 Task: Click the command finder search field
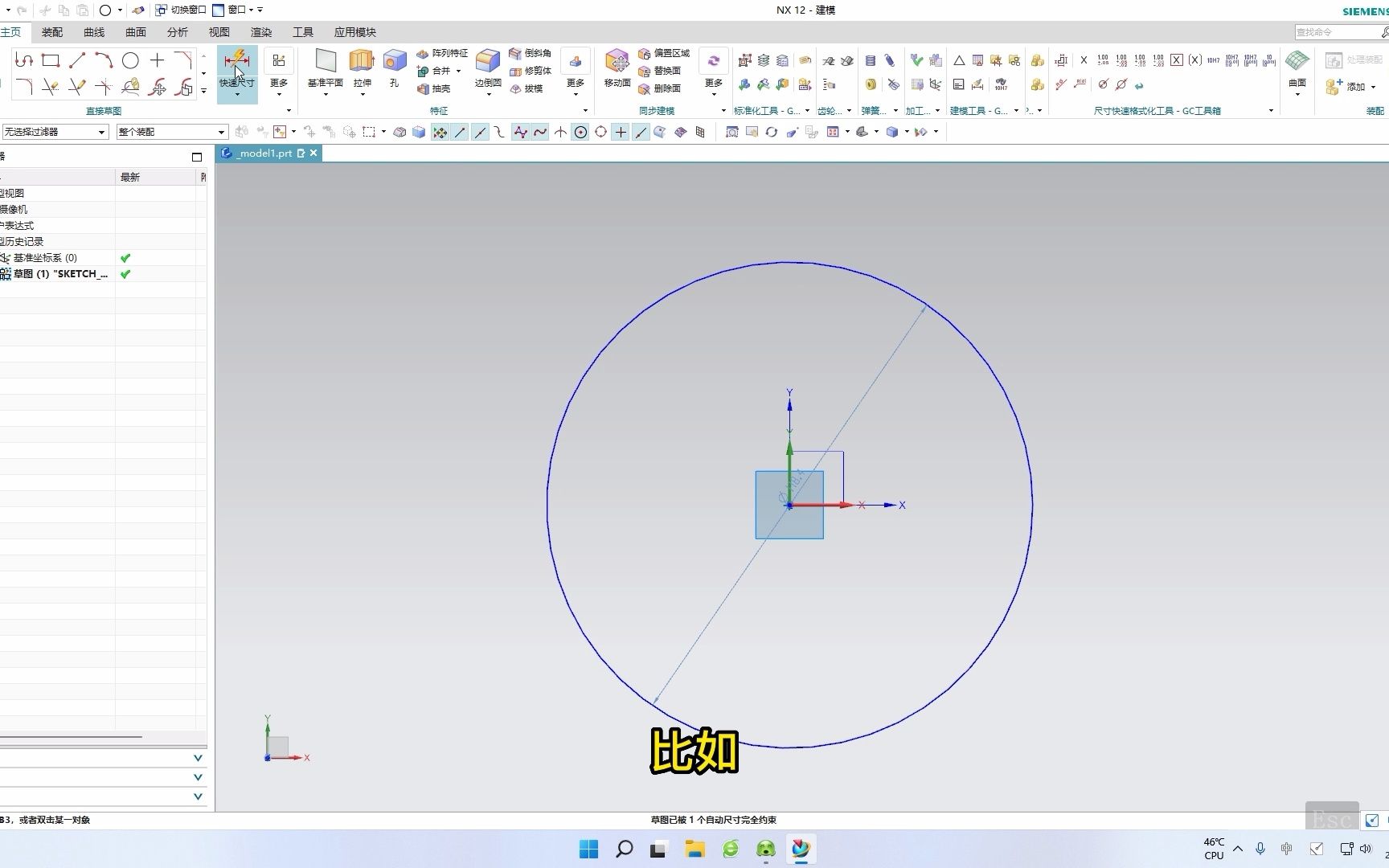tap(1336, 32)
